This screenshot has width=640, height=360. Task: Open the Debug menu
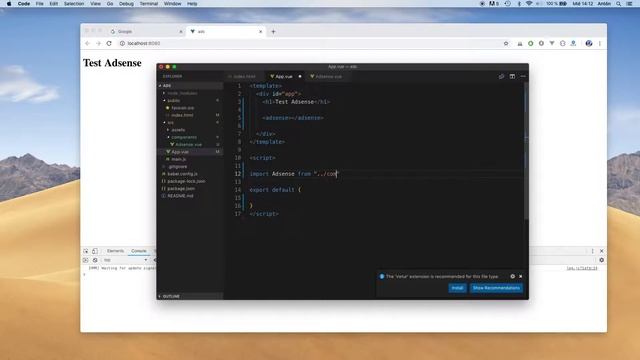pyautogui.click(x=126, y=4)
